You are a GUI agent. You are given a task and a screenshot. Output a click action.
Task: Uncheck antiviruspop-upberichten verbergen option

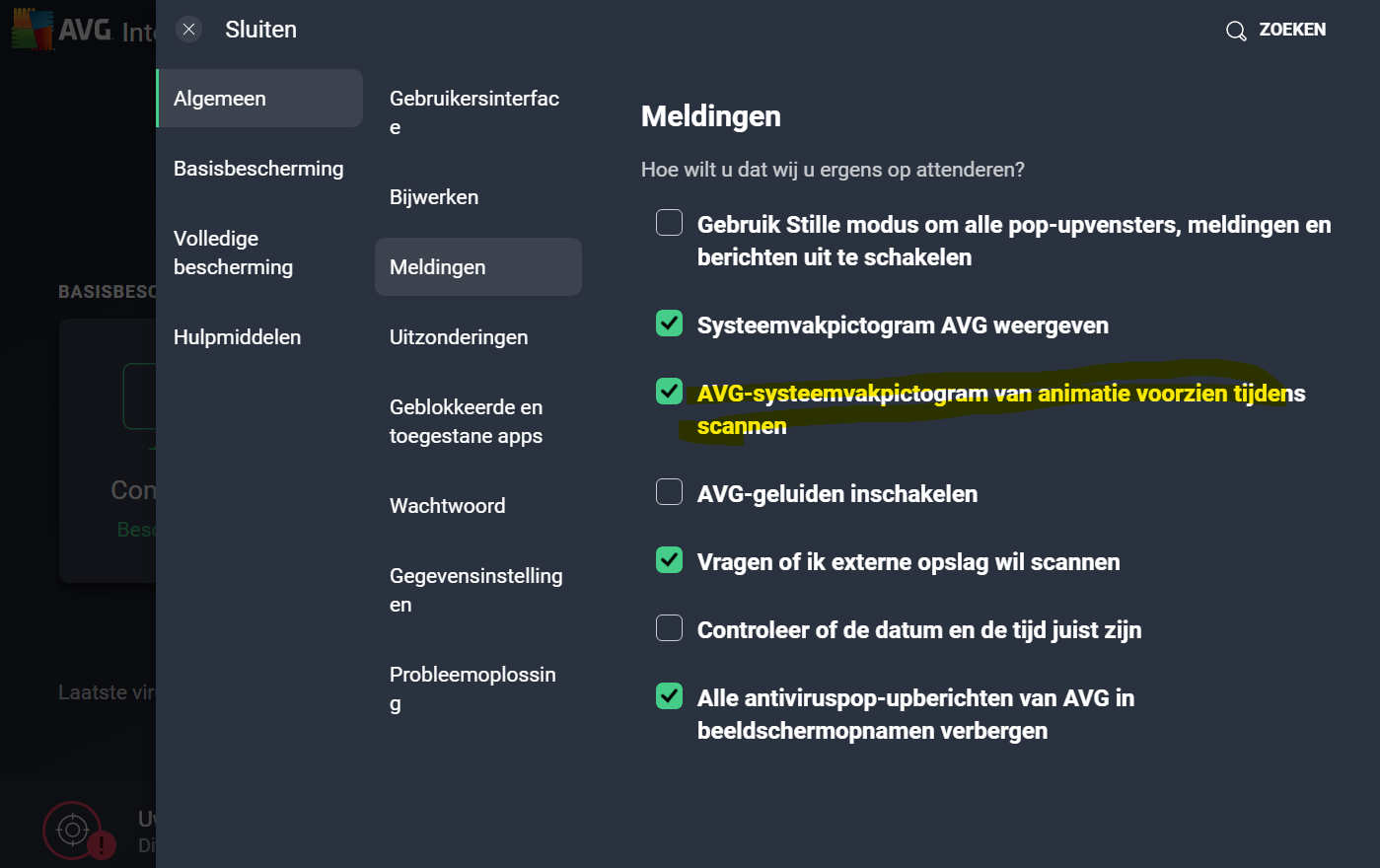[x=669, y=696]
